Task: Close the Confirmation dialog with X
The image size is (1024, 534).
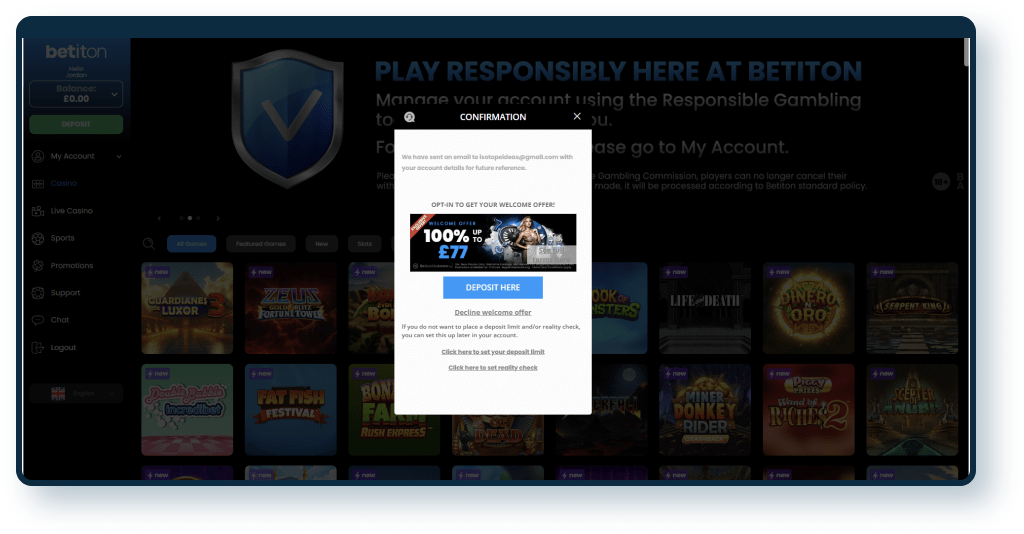Action: [x=577, y=116]
